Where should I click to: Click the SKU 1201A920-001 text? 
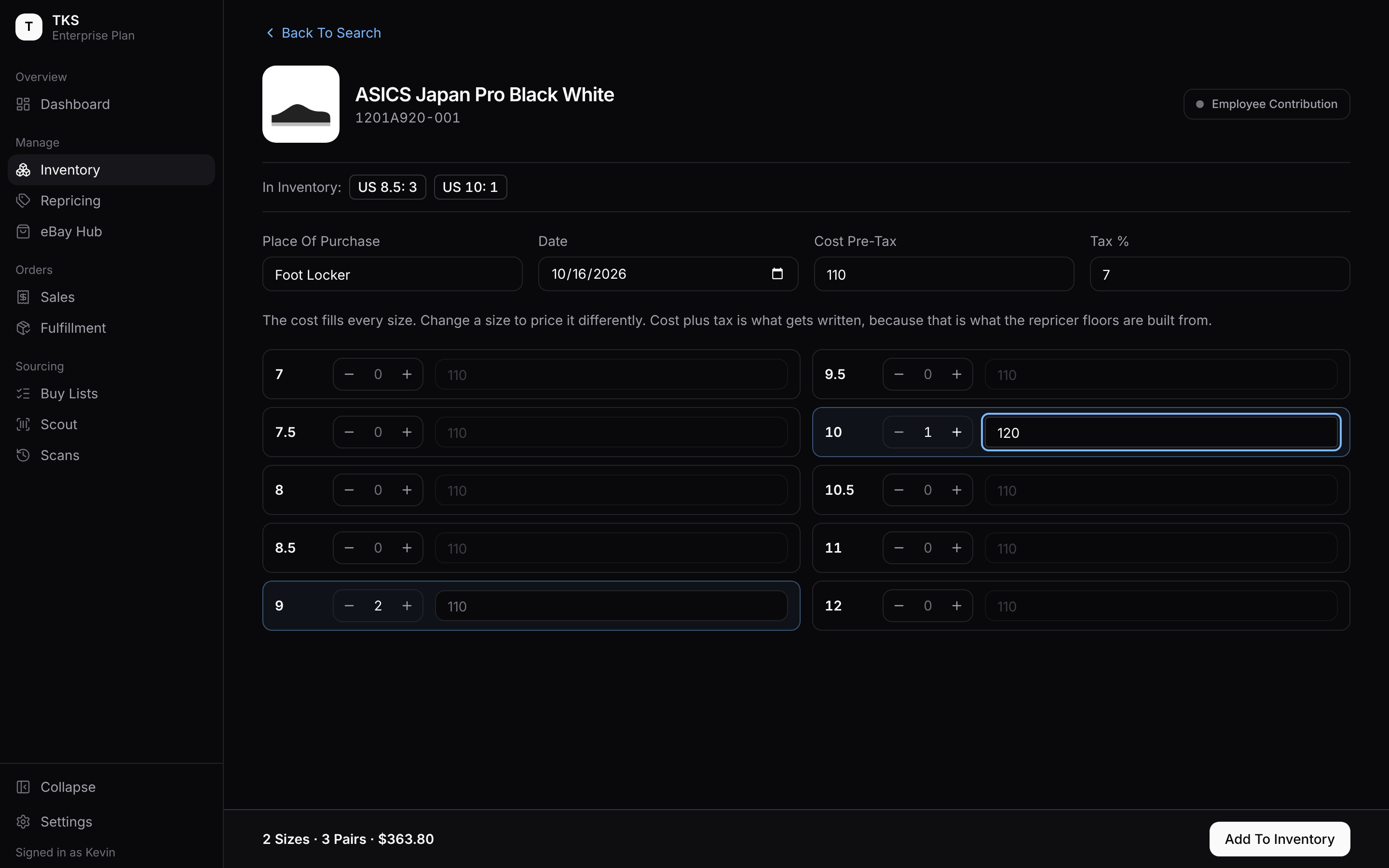(x=408, y=118)
